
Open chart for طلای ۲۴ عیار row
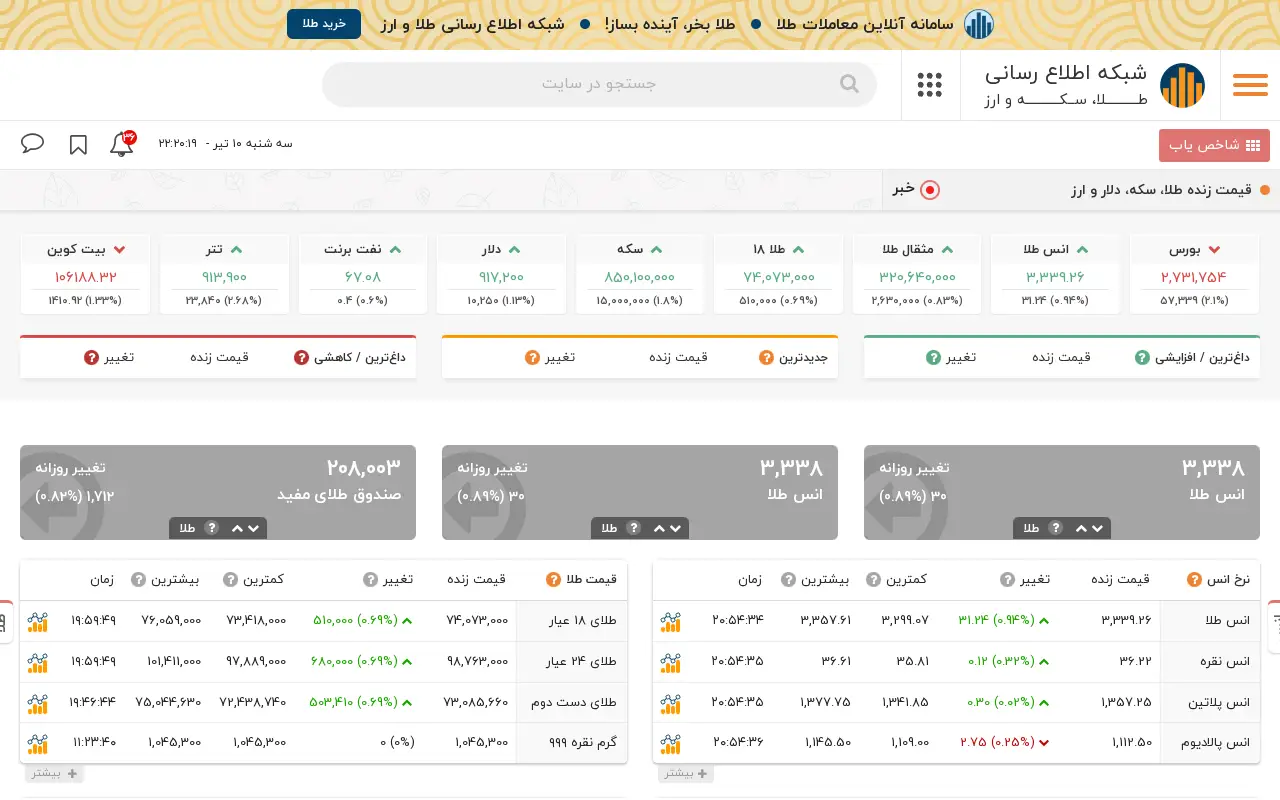37,662
